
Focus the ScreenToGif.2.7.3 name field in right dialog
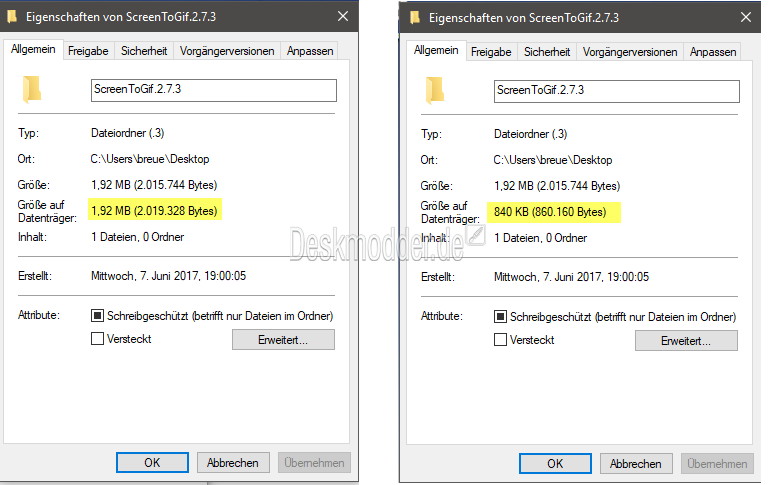(616, 91)
